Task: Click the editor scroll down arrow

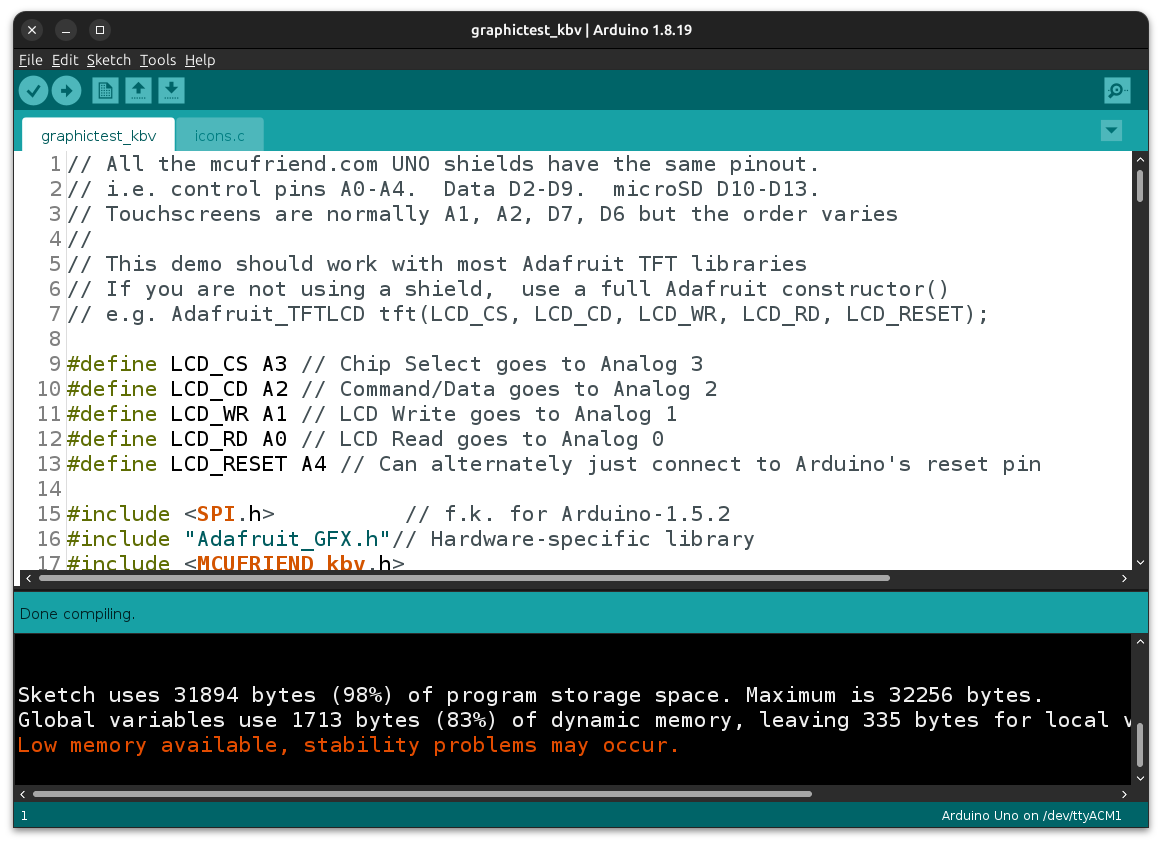Action: point(1140,562)
